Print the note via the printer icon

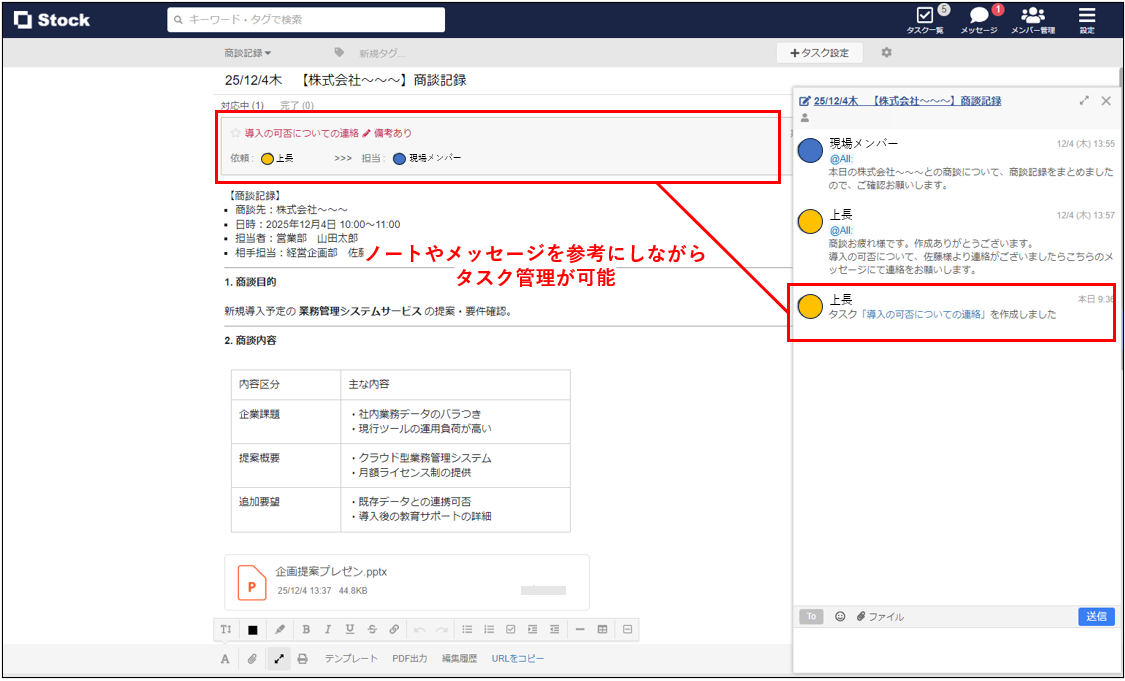click(x=302, y=659)
